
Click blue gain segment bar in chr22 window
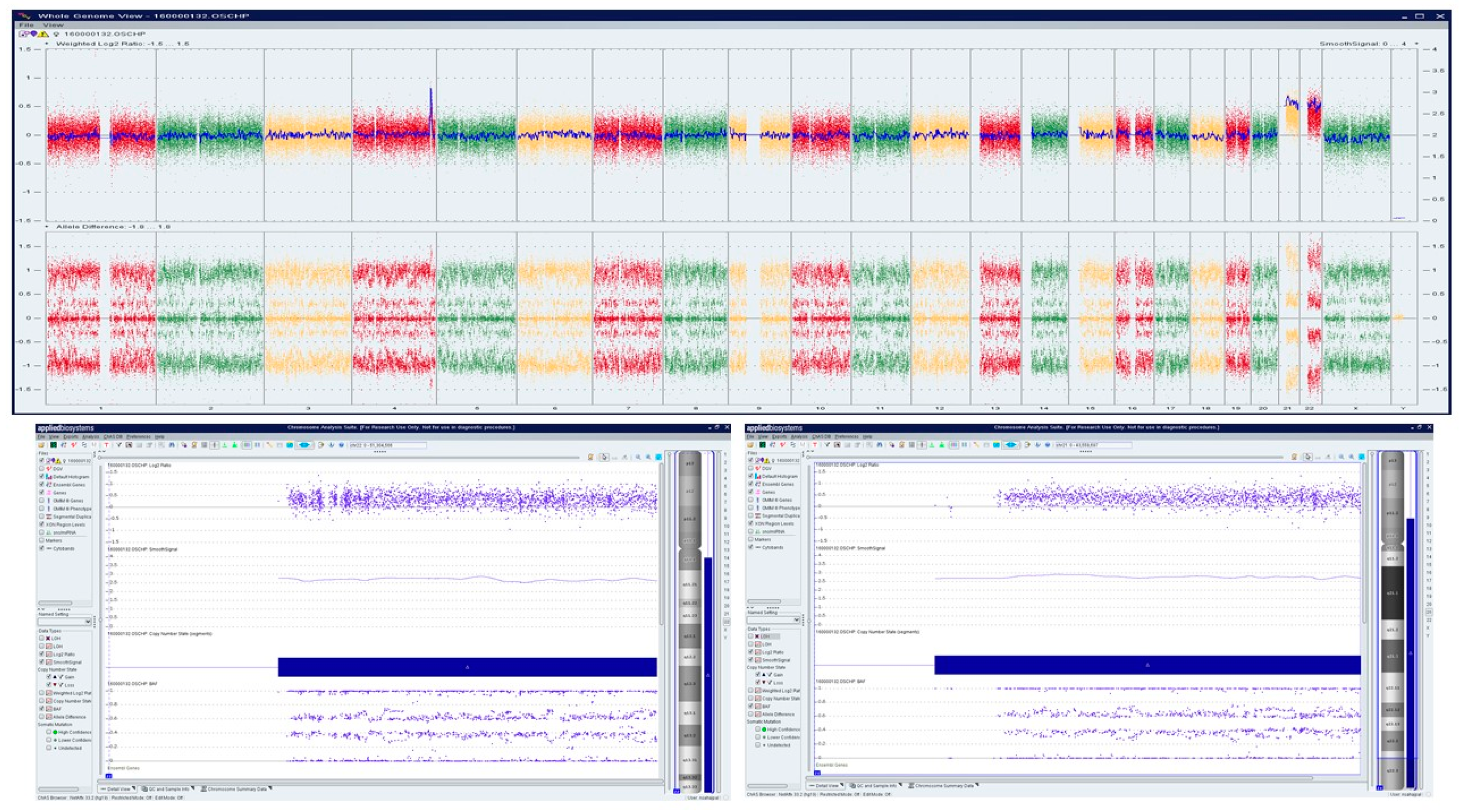pyautogui.click(x=467, y=667)
